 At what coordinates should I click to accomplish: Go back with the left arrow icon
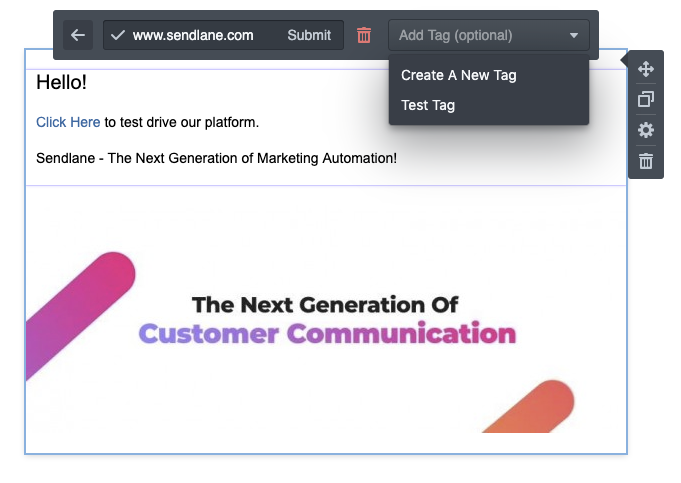[x=78, y=35]
